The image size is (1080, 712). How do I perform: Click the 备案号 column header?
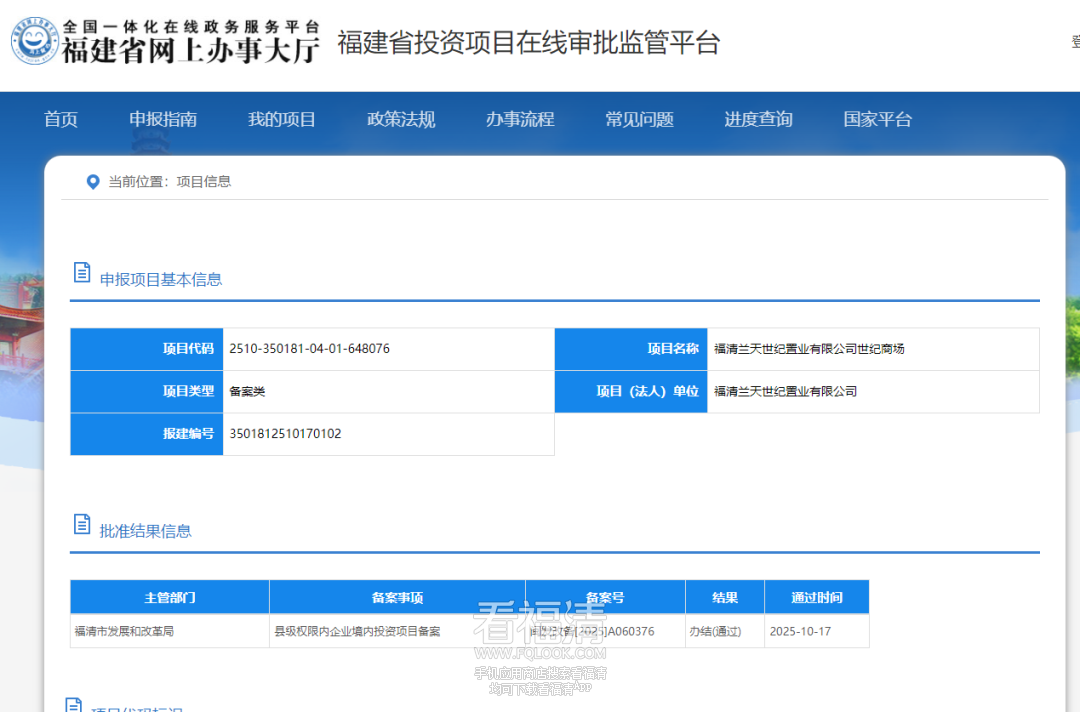(605, 596)
